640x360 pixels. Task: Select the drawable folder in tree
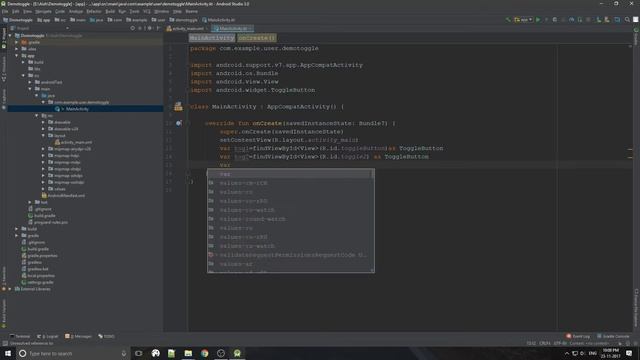tap(59, 122)
